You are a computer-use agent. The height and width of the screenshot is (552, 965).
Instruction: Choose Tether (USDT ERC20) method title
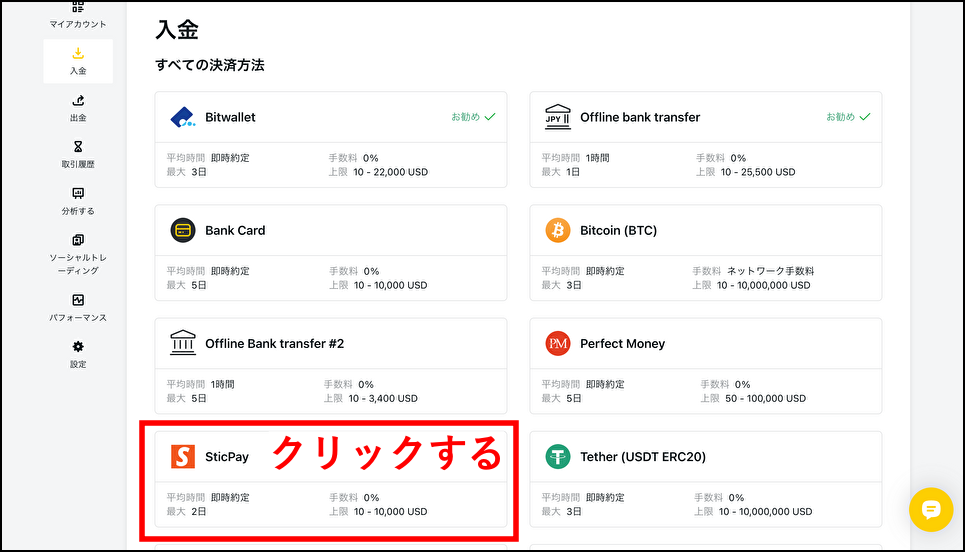[x=643, y=457]
